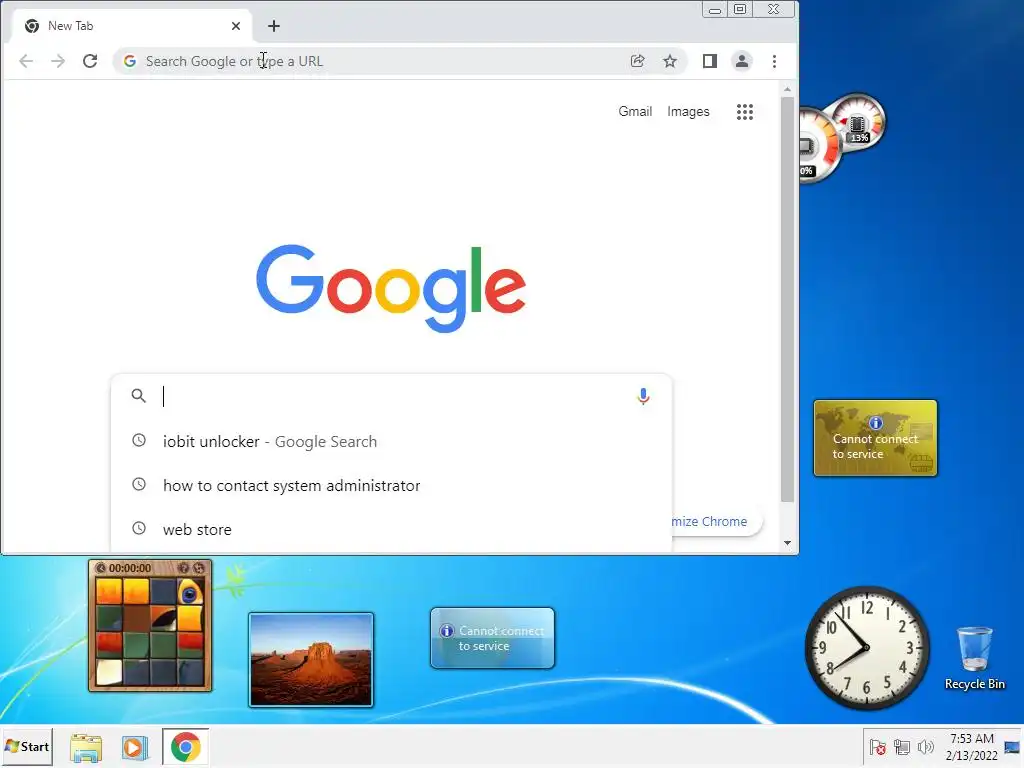Click the analog clock gadget
Image resolution: width=1024 pixels, height=768 pixels.
(867, 648)
